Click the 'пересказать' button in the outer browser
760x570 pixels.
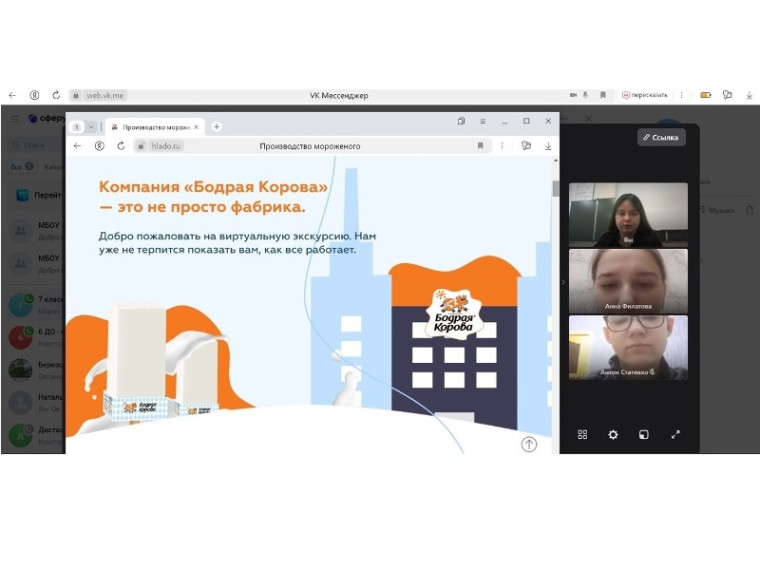(645, 95)
